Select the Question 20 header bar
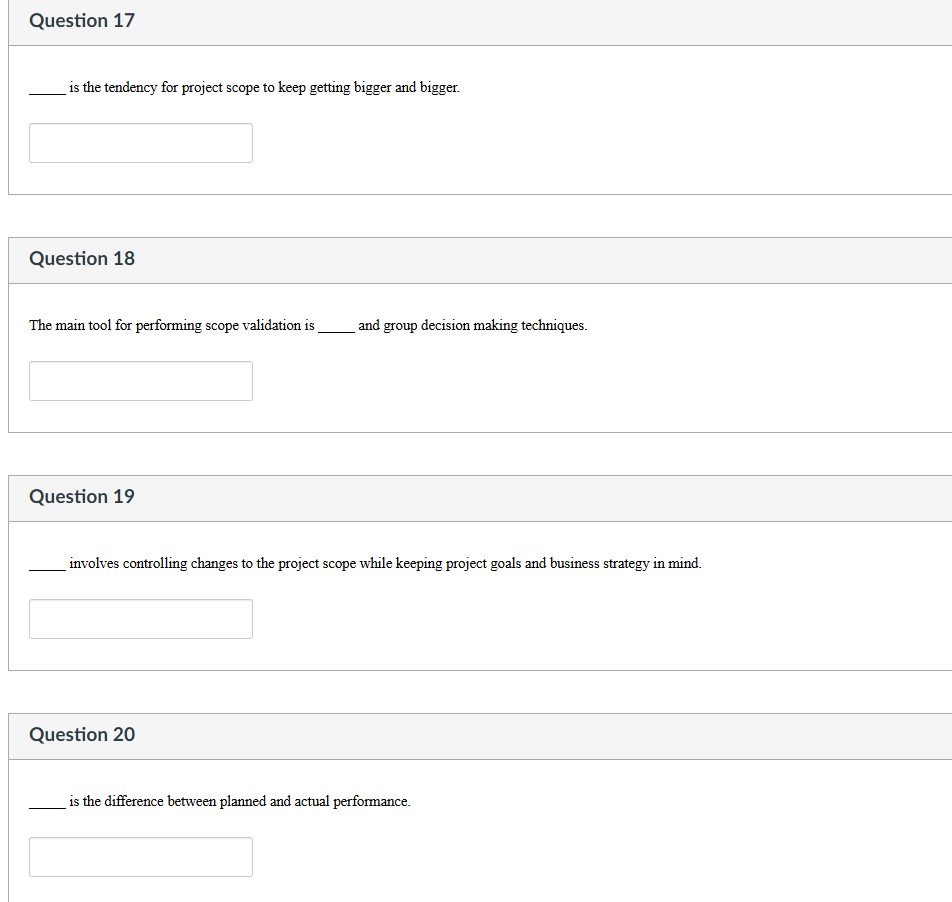 (x=476, y=734)
